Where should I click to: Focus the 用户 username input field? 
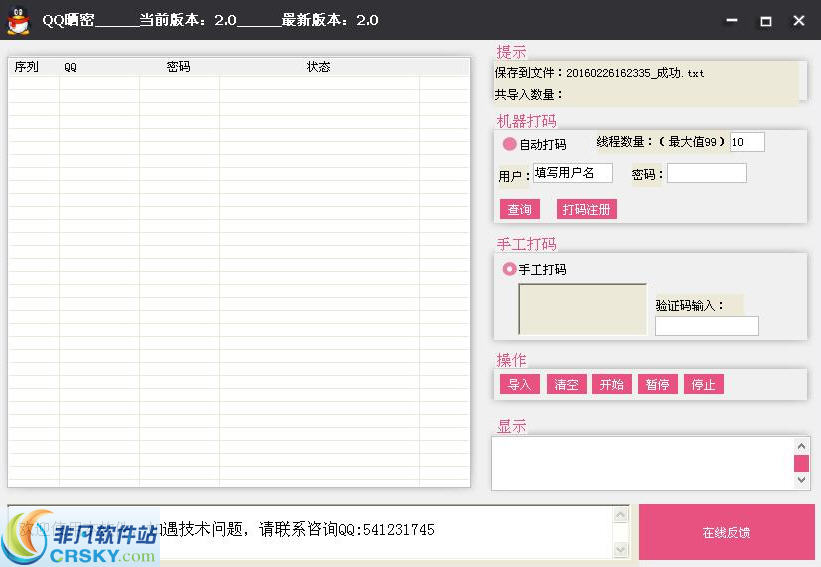(573, 173)
